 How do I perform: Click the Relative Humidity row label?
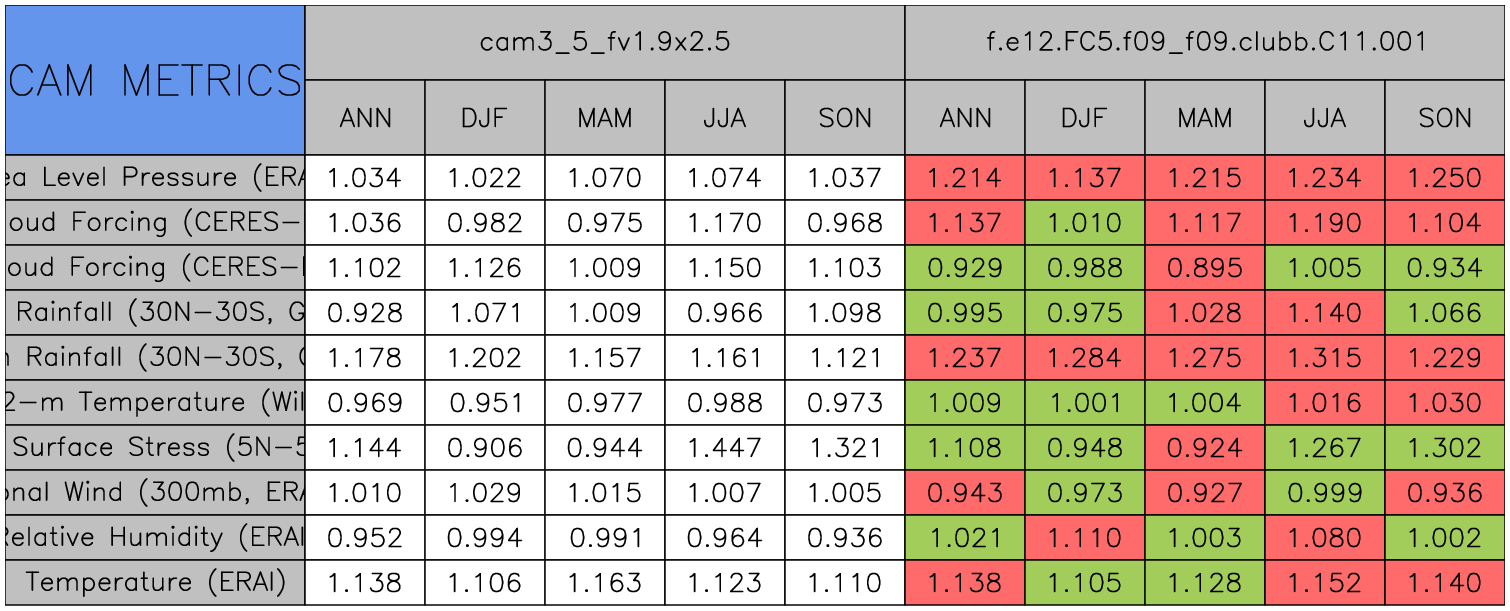[155, 537]
